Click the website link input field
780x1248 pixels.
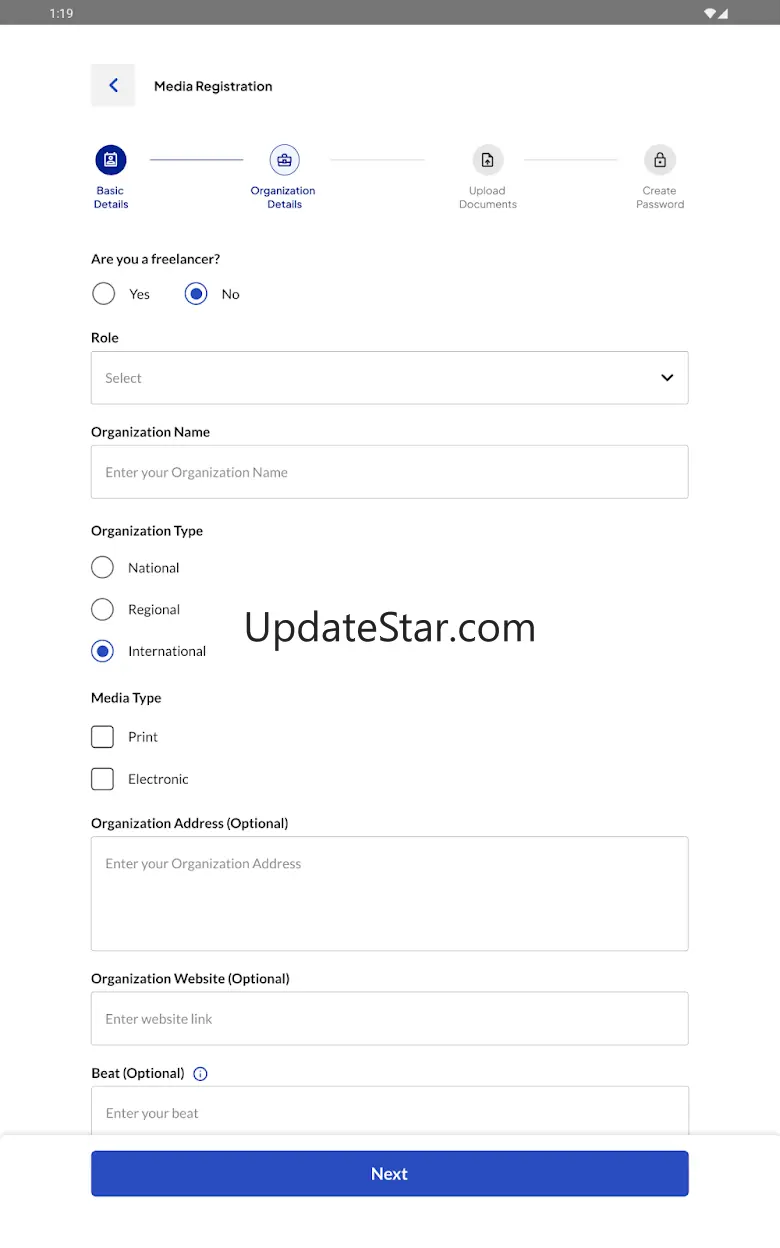coord(389,1019)
